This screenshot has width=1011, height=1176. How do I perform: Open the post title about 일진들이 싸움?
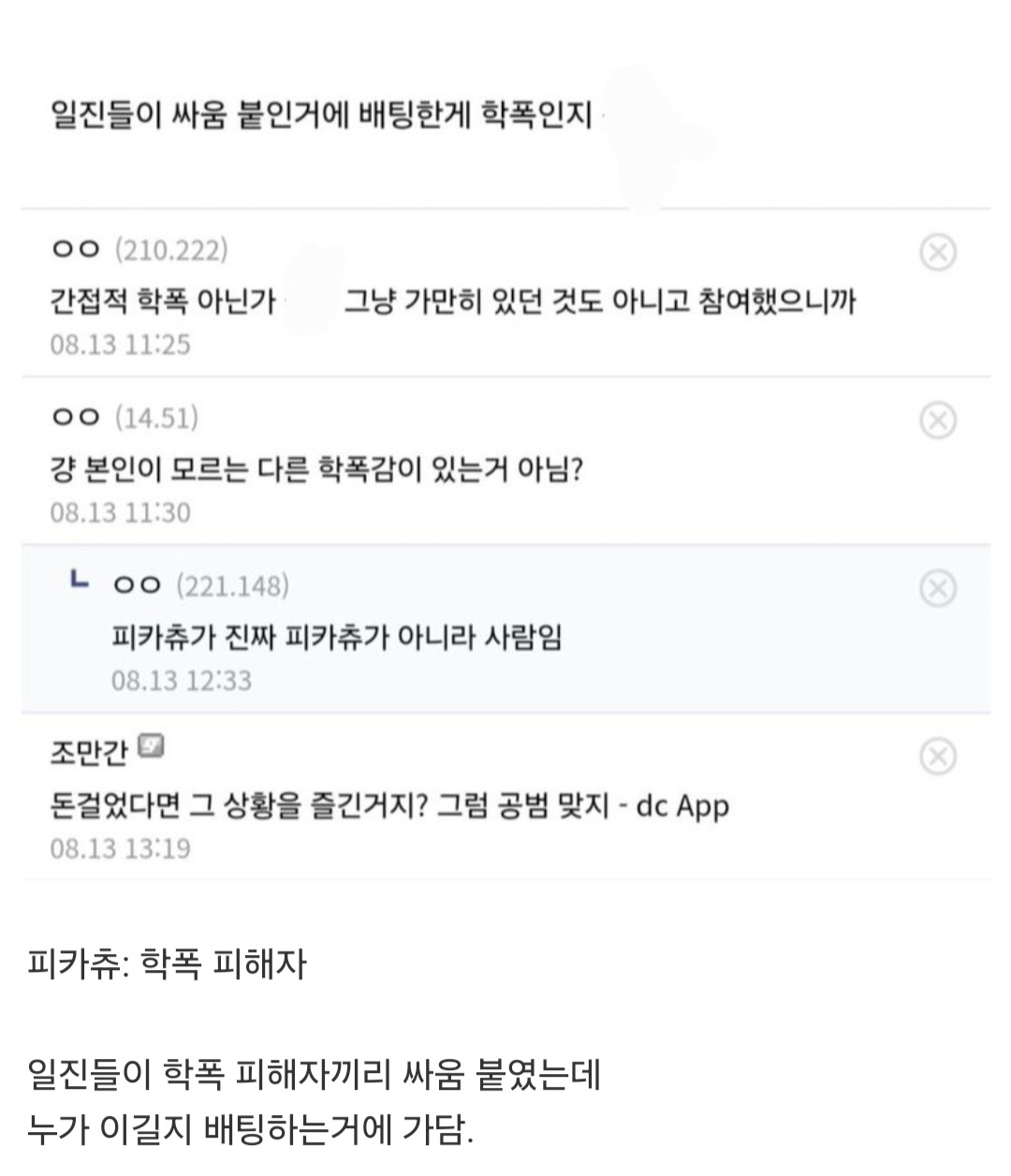(321, 115)
